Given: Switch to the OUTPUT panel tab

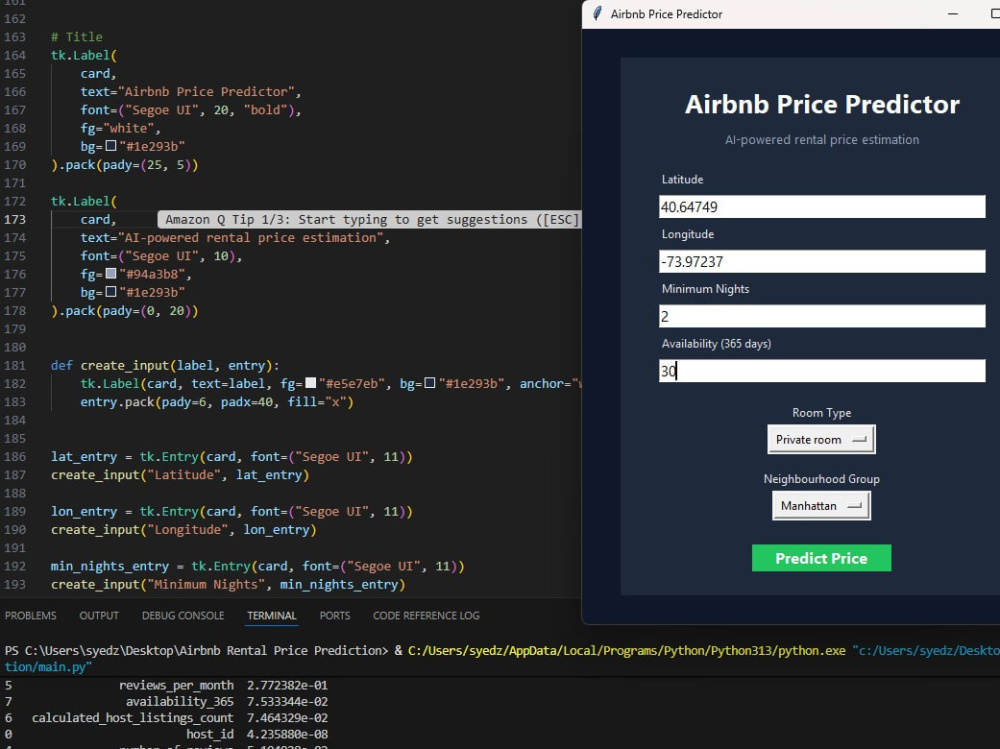Looking at the screenshot, I should pyautogui.click(x=99, y=616).
